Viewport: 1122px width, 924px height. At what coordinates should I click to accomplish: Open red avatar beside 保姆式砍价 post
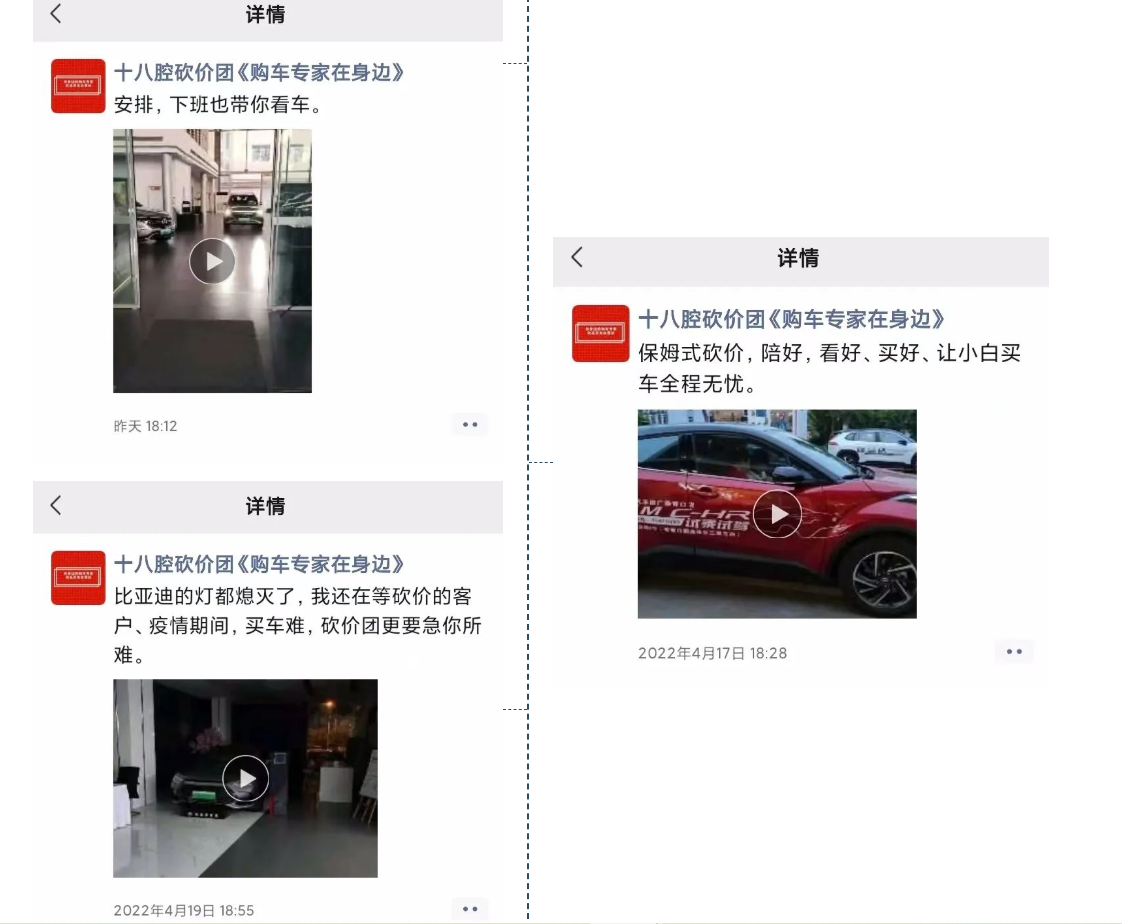click(600, 334)
